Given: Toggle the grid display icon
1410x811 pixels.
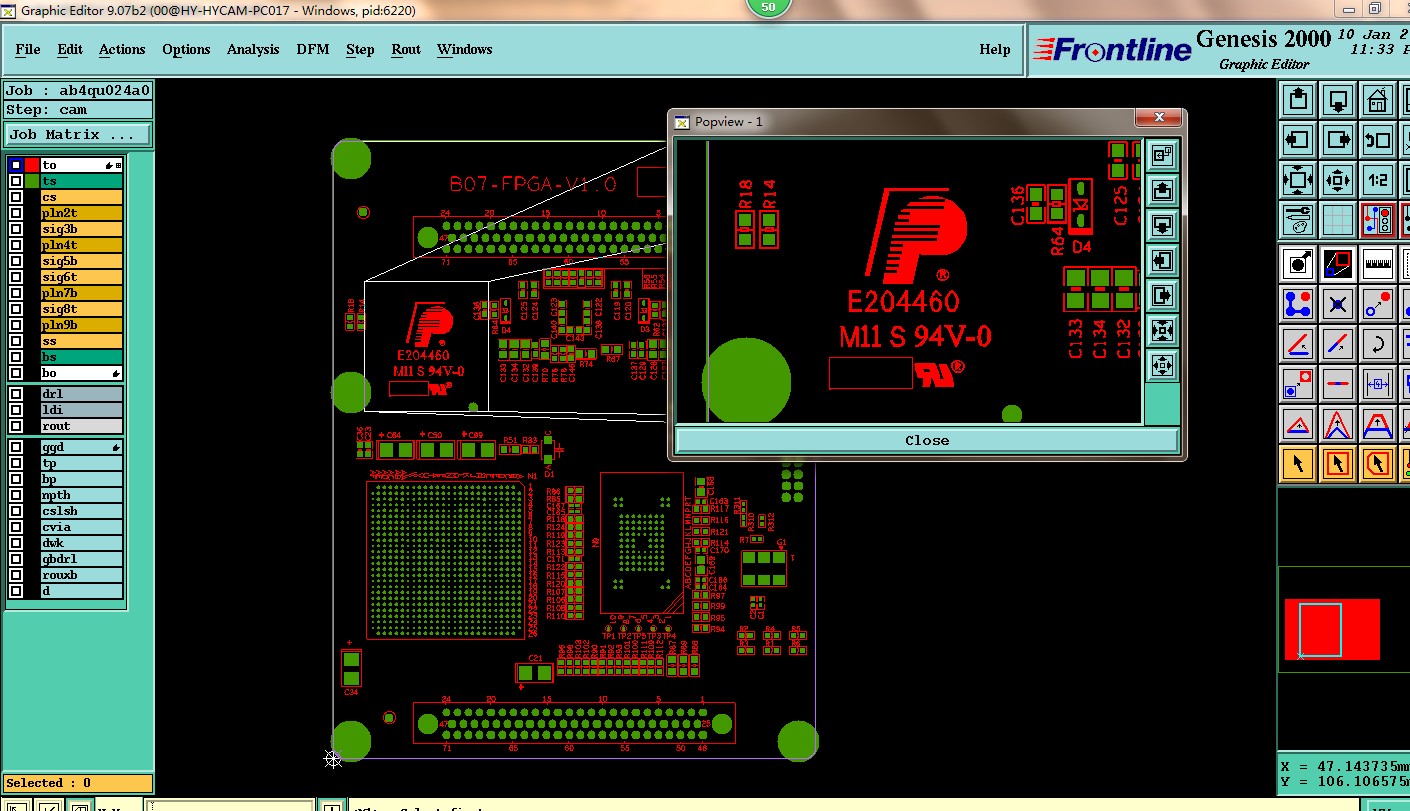Looking at the screenshot, I should [x=1337, y=219].
